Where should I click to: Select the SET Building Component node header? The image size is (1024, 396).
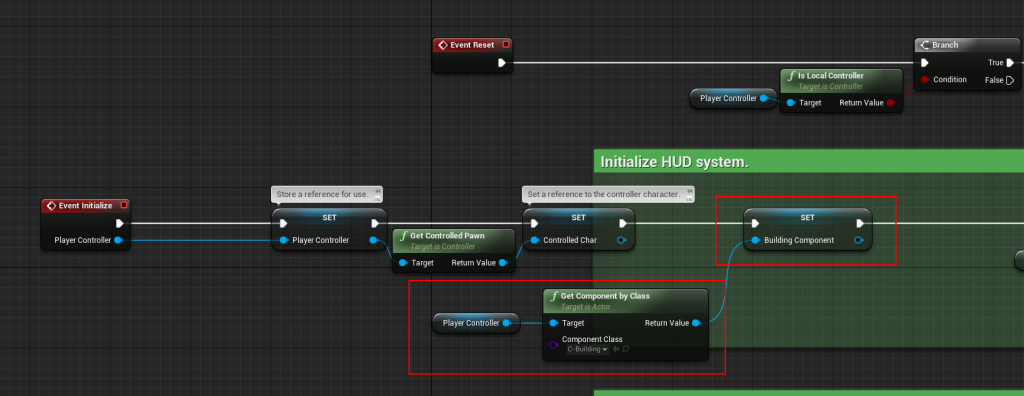click(808, 218)
